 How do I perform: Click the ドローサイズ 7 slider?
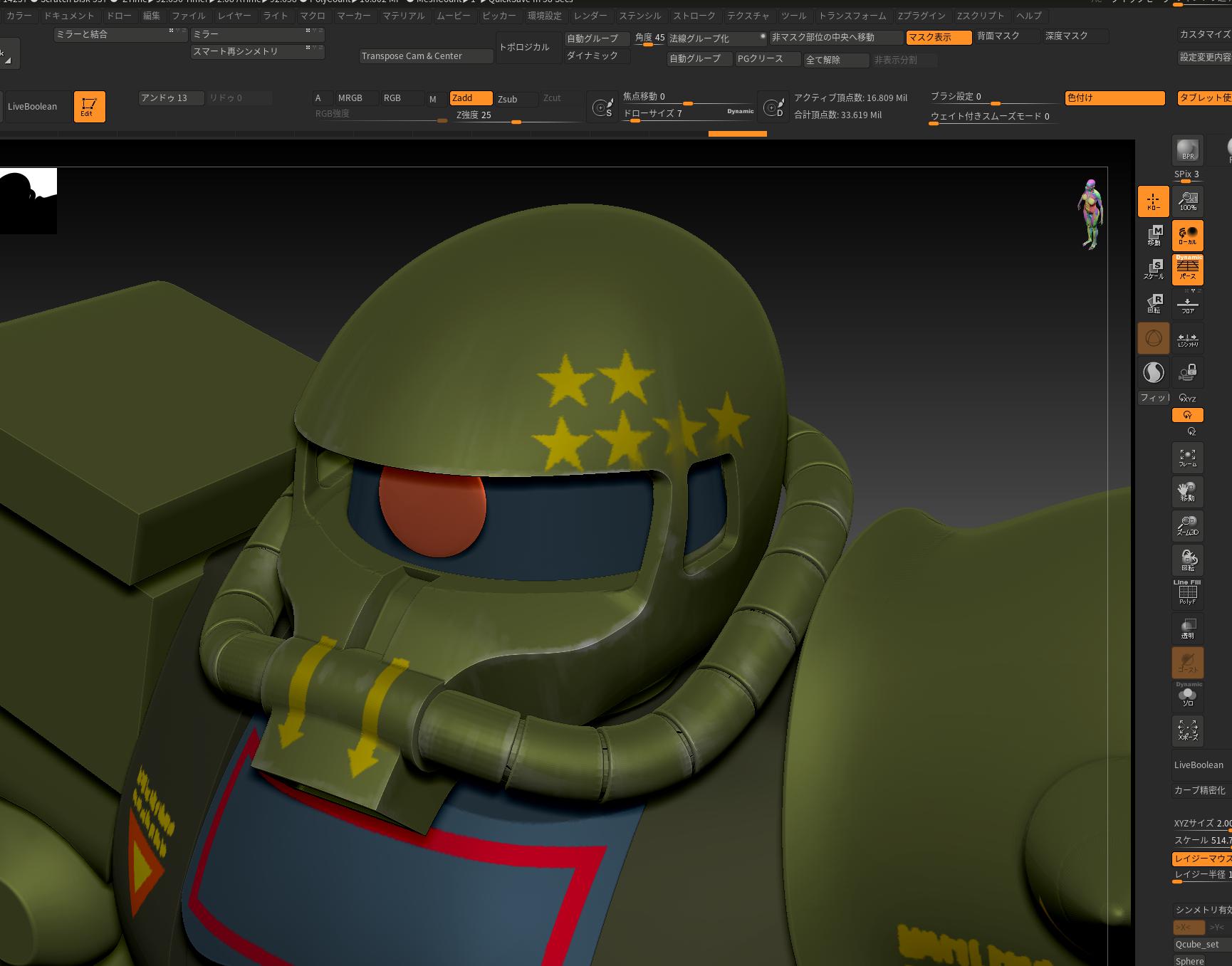click(688, 114)
